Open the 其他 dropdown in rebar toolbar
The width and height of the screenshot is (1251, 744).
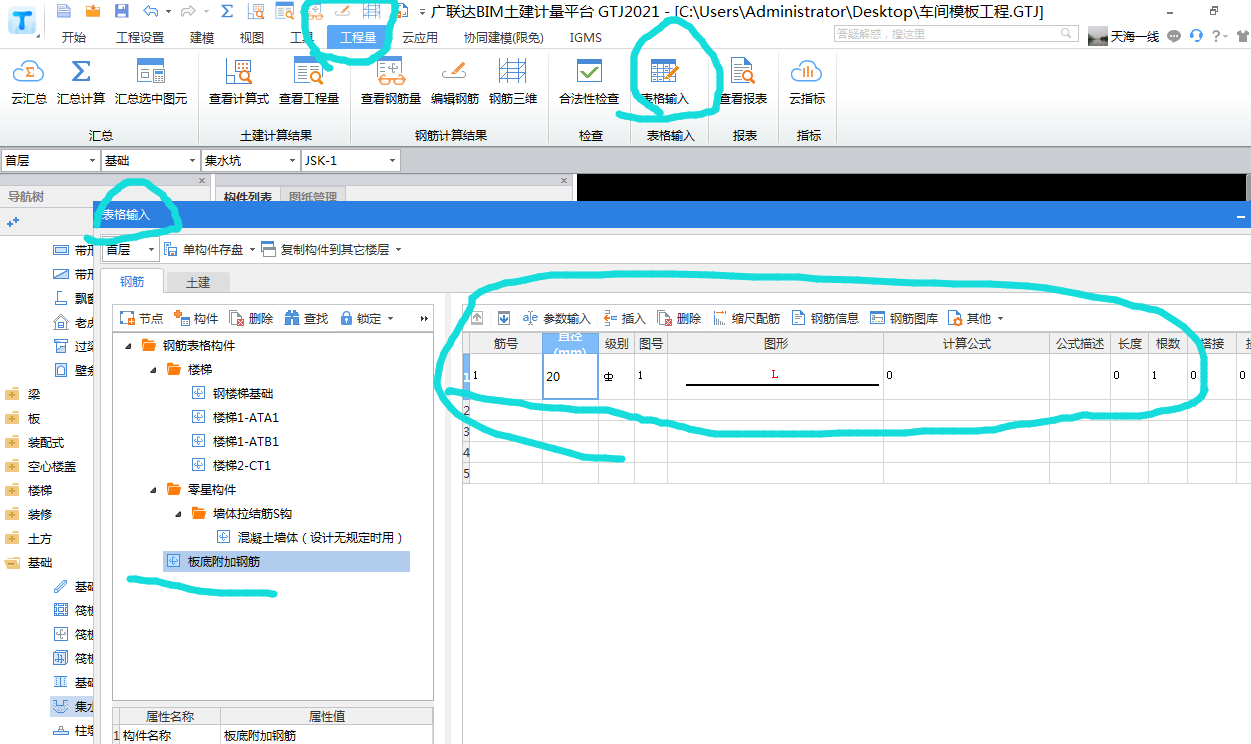pyautogui.click(x=975, y=318)
